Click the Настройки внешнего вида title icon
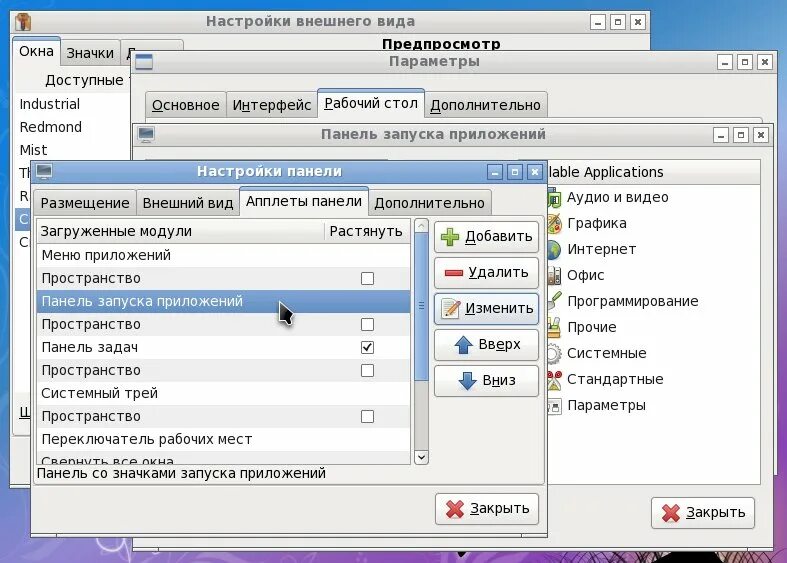 coord(23,22)
